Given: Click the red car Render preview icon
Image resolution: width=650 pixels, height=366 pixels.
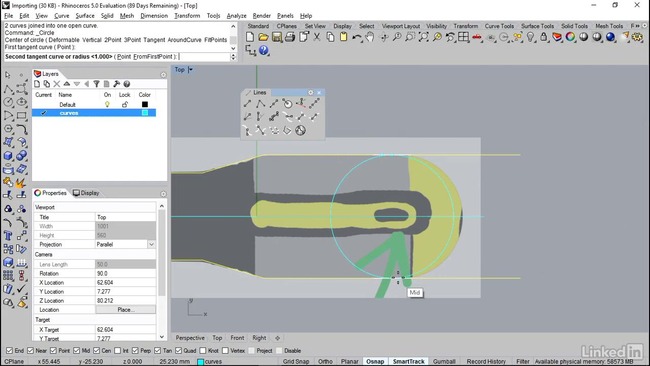Looking at the screenshot, I should pyautogui.click(x=477, y=37).
